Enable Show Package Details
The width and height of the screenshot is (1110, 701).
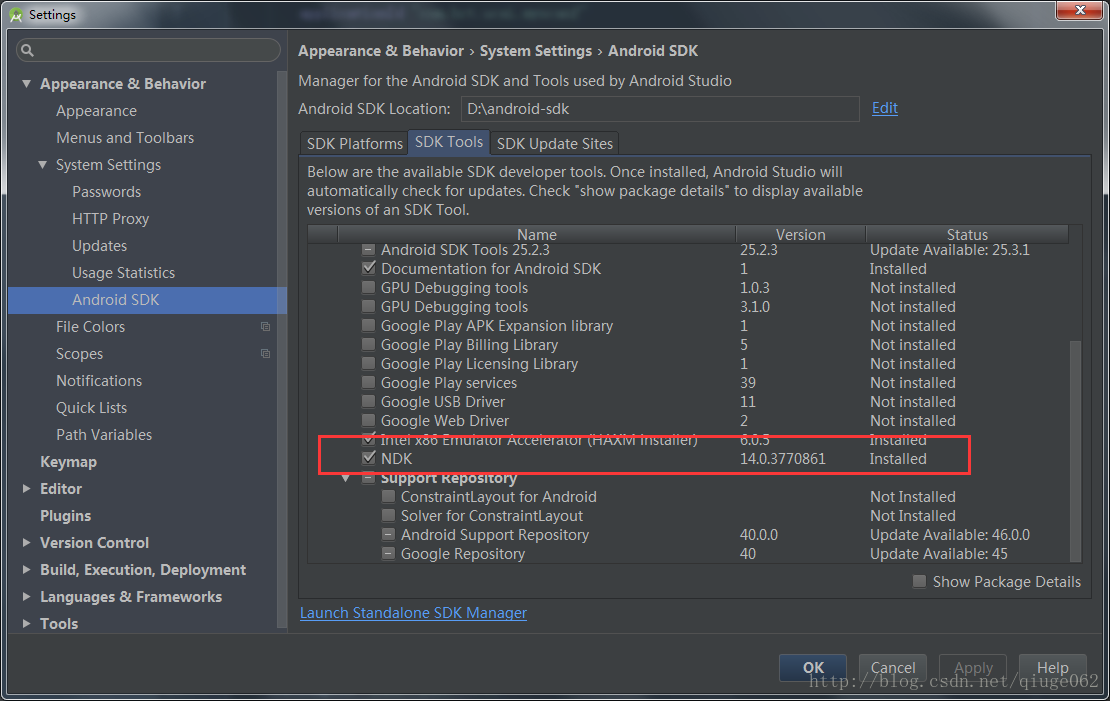(x=920, y=581)
